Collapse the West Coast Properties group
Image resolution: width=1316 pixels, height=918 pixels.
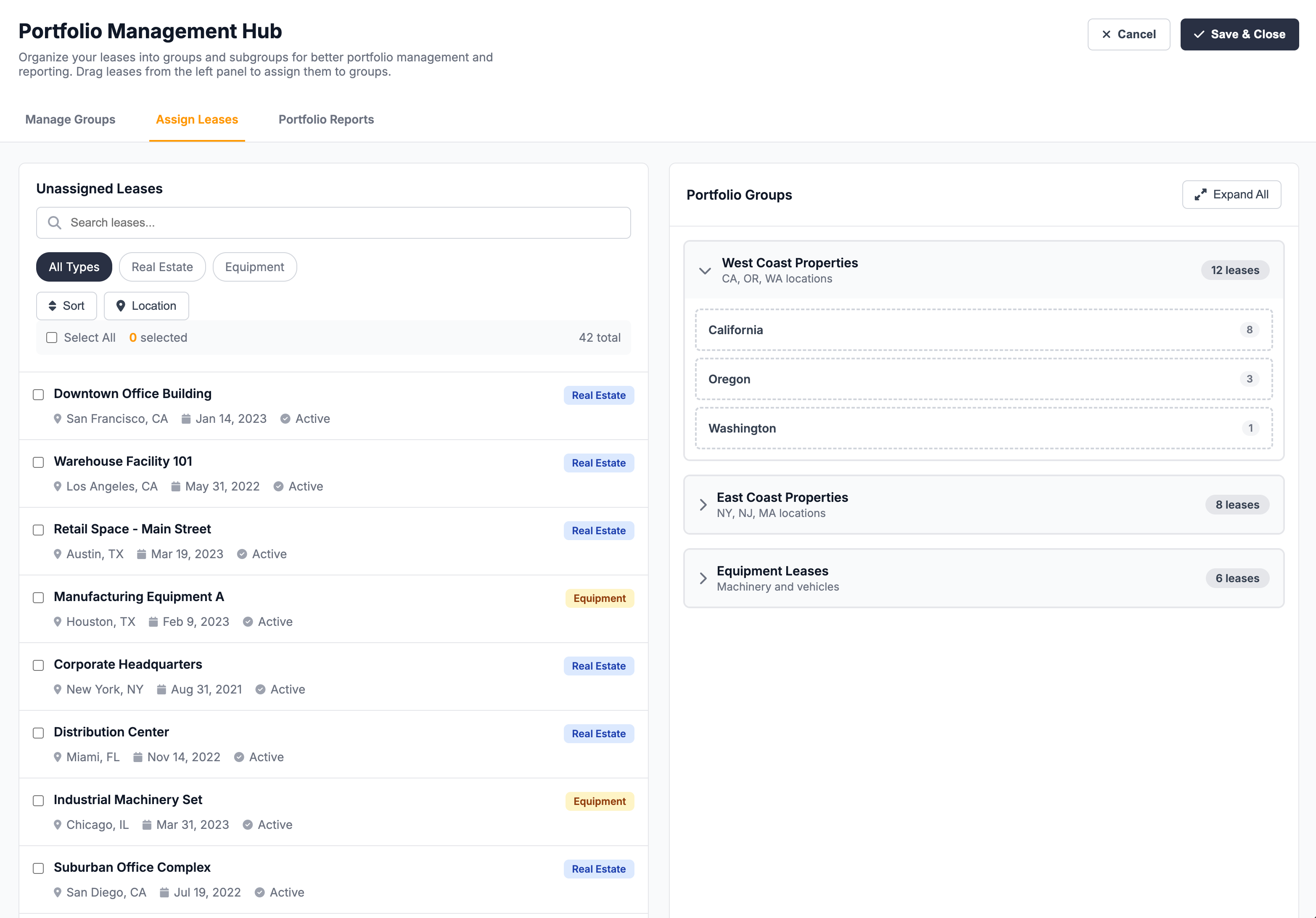click(x=705, y=271)
